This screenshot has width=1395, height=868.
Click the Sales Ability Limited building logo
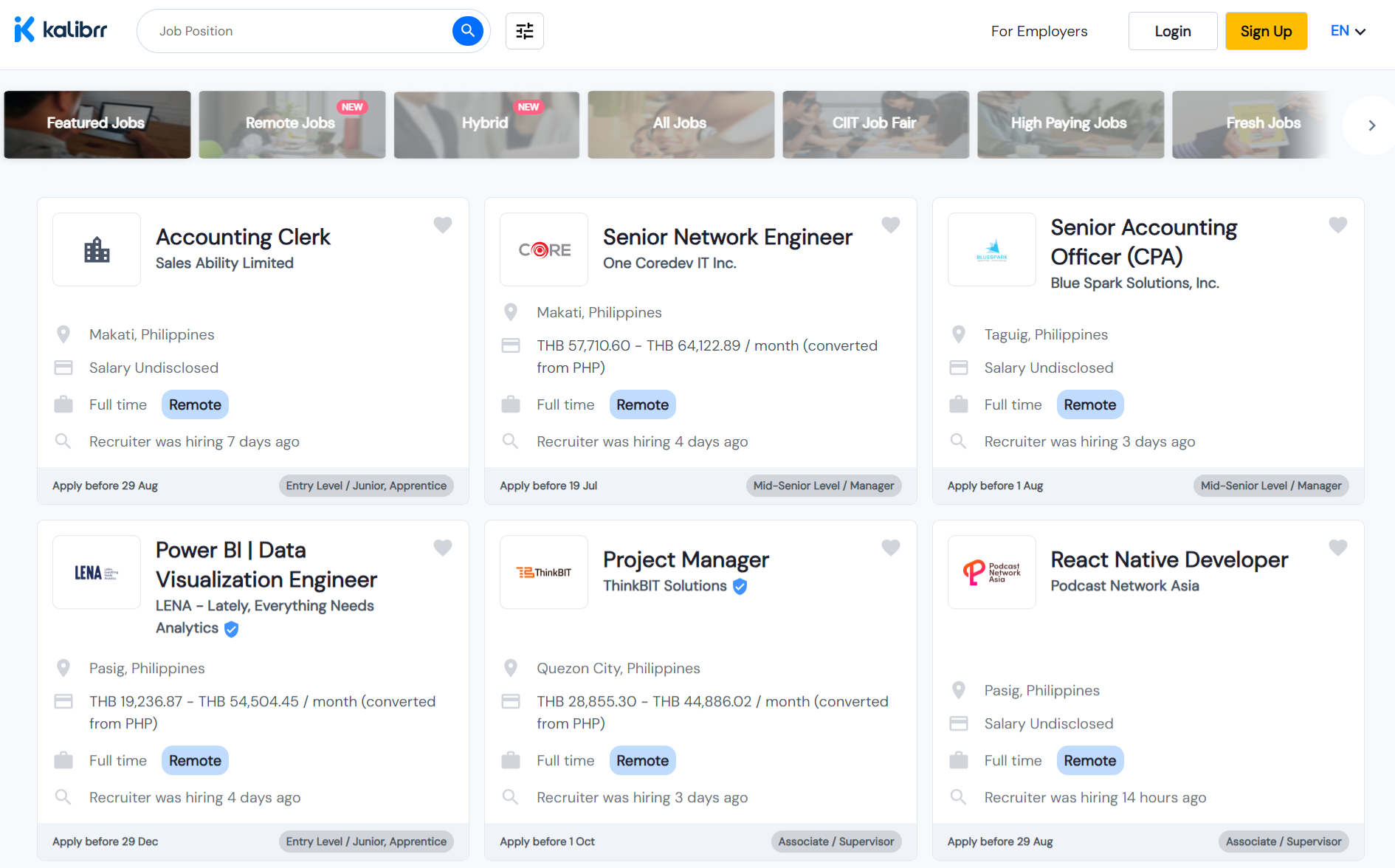click(x=97, y=249)
